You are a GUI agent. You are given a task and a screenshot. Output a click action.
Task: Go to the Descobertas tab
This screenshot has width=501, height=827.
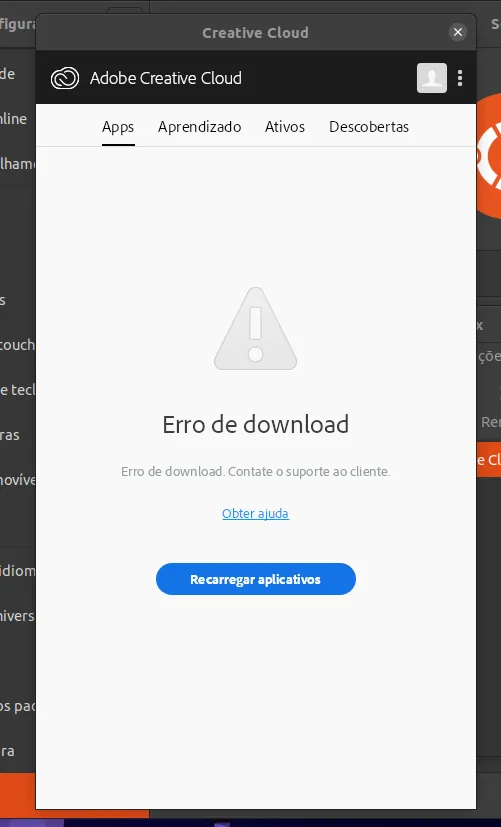tap(369, 127)
